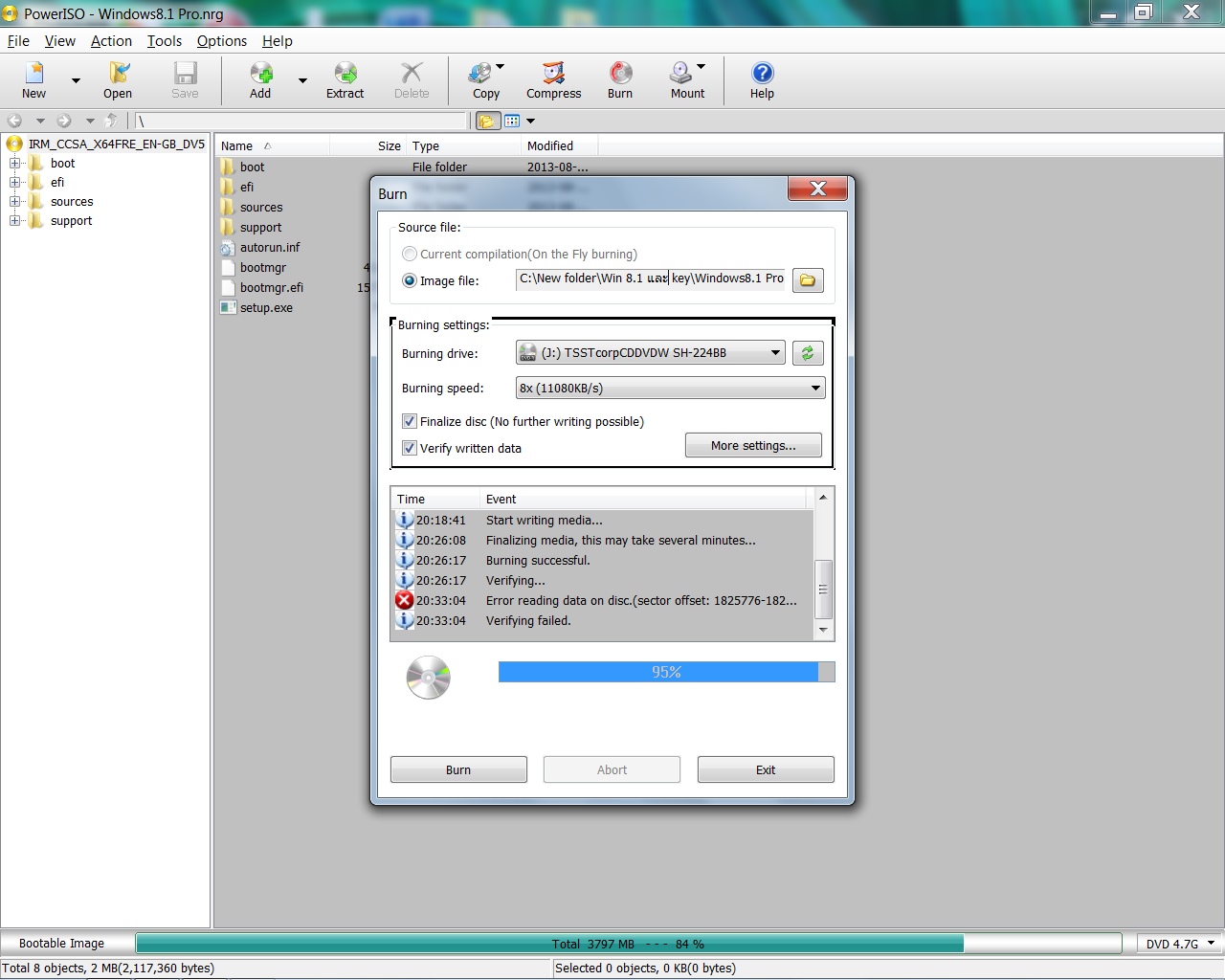The image size is (1225, 980).
Task: Open the View menu
Action: (x=59, y=41)
